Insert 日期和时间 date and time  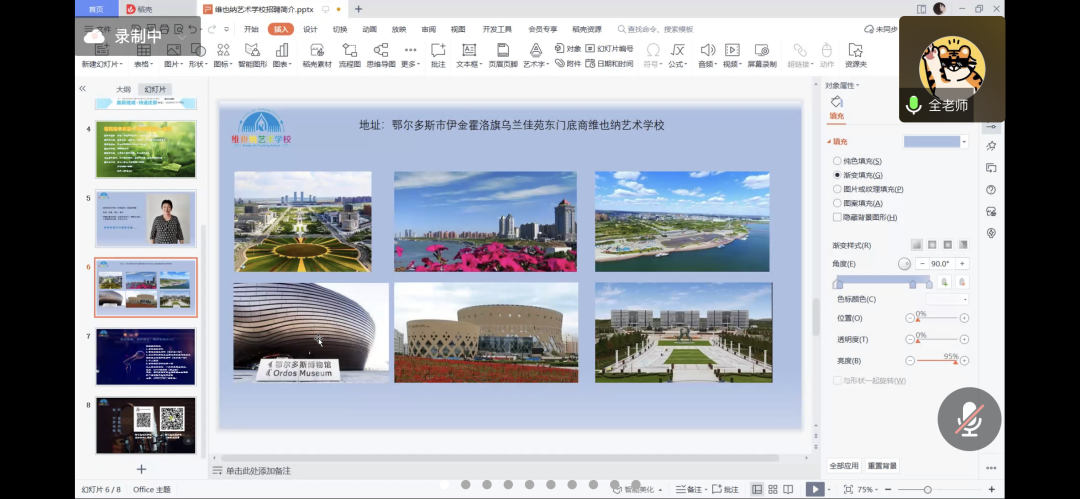(610, 63)
